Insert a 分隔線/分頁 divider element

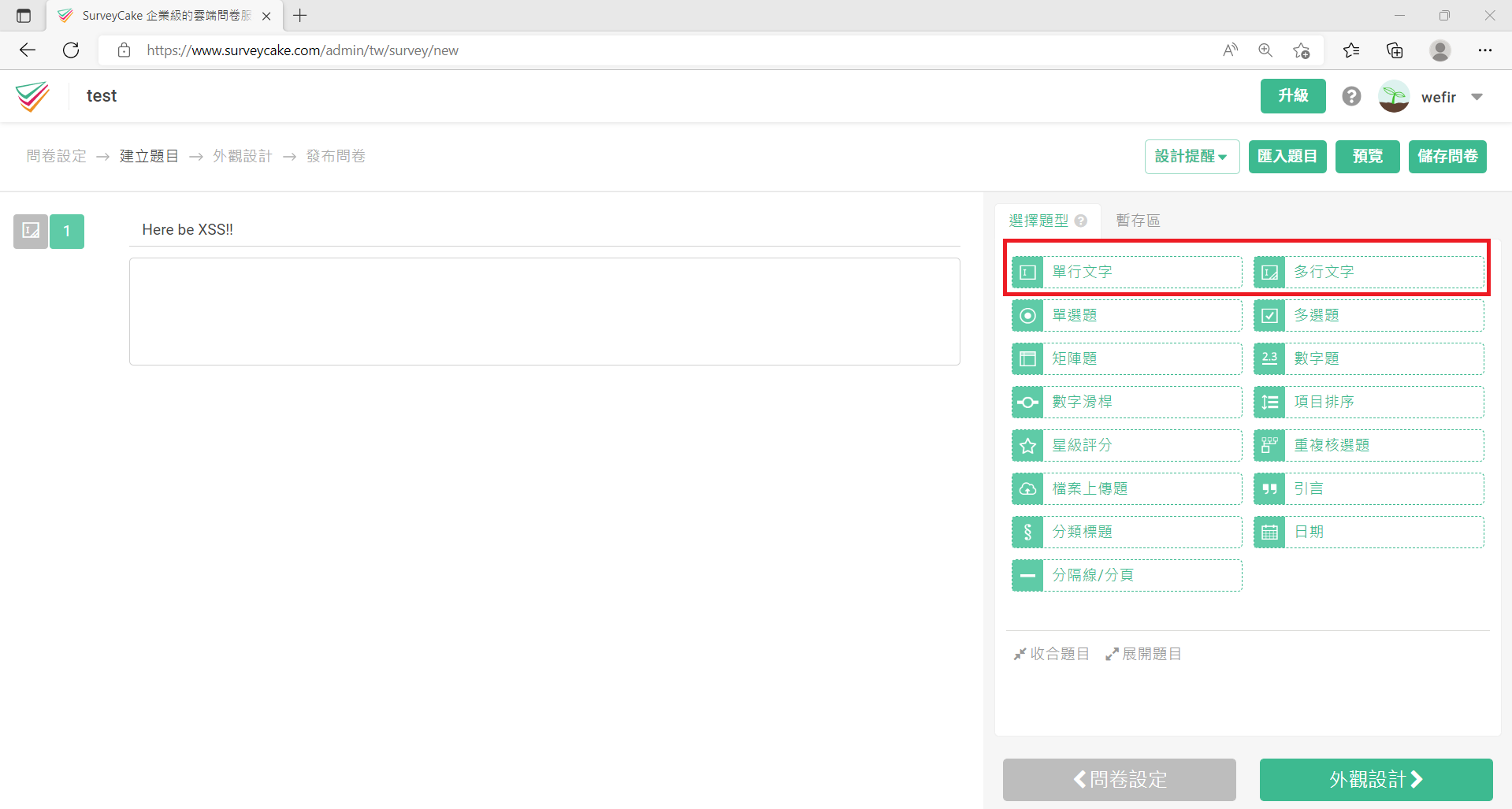pyautogui.click(x=1127, y=575)
